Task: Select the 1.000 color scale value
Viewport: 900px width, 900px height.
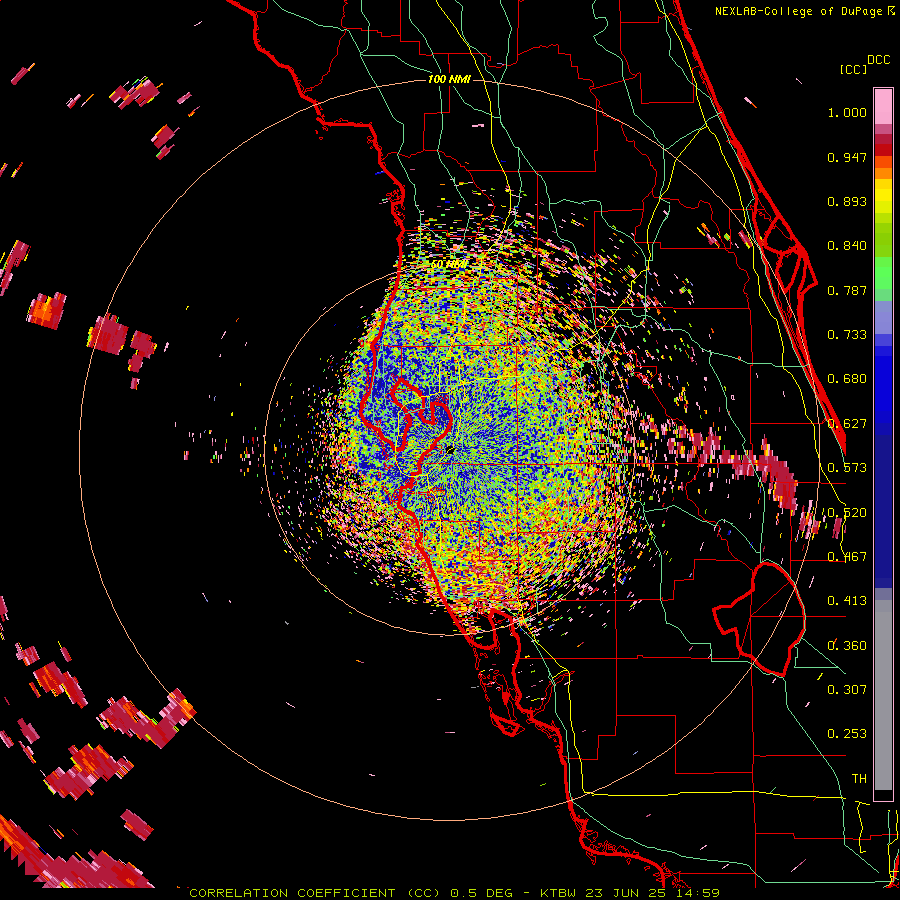Action: [847, 112]
